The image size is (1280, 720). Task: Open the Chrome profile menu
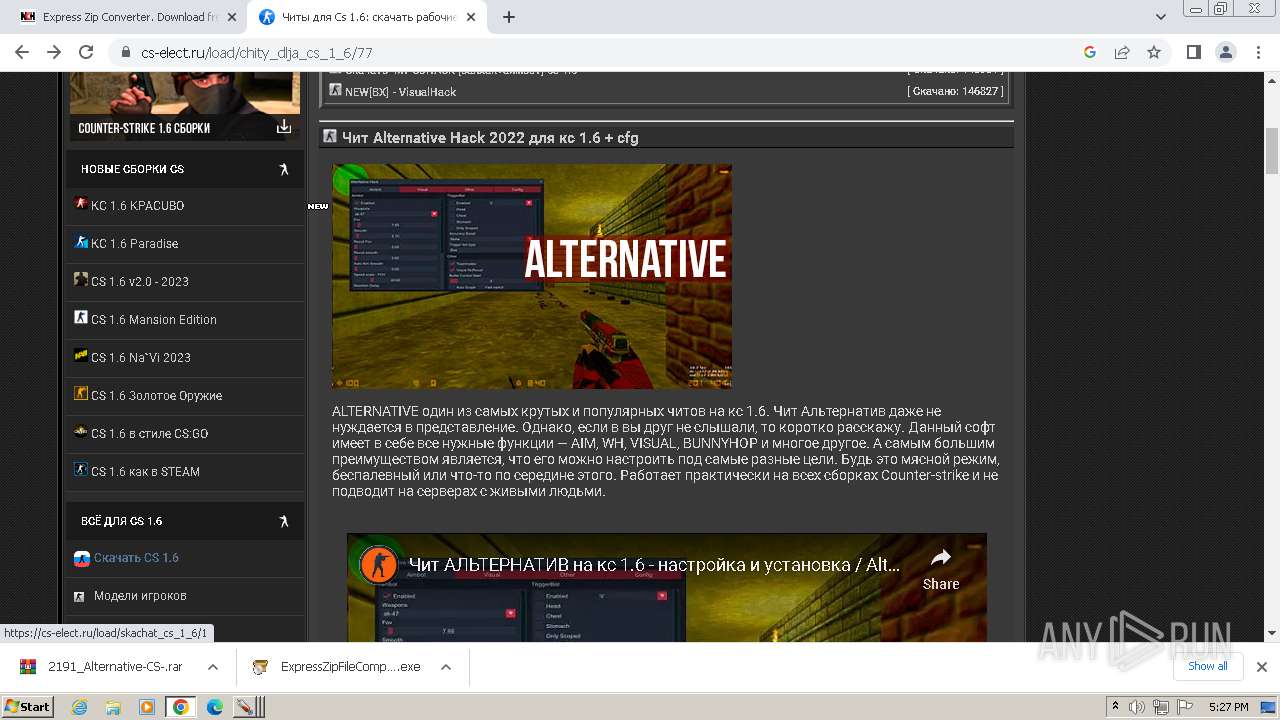[x=1225, y=52]
